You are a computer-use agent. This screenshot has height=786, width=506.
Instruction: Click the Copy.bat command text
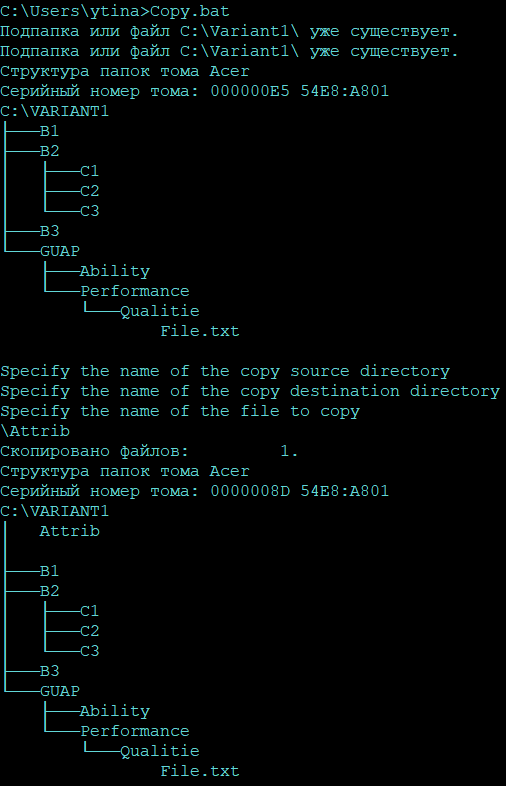(x=190, y=11)
